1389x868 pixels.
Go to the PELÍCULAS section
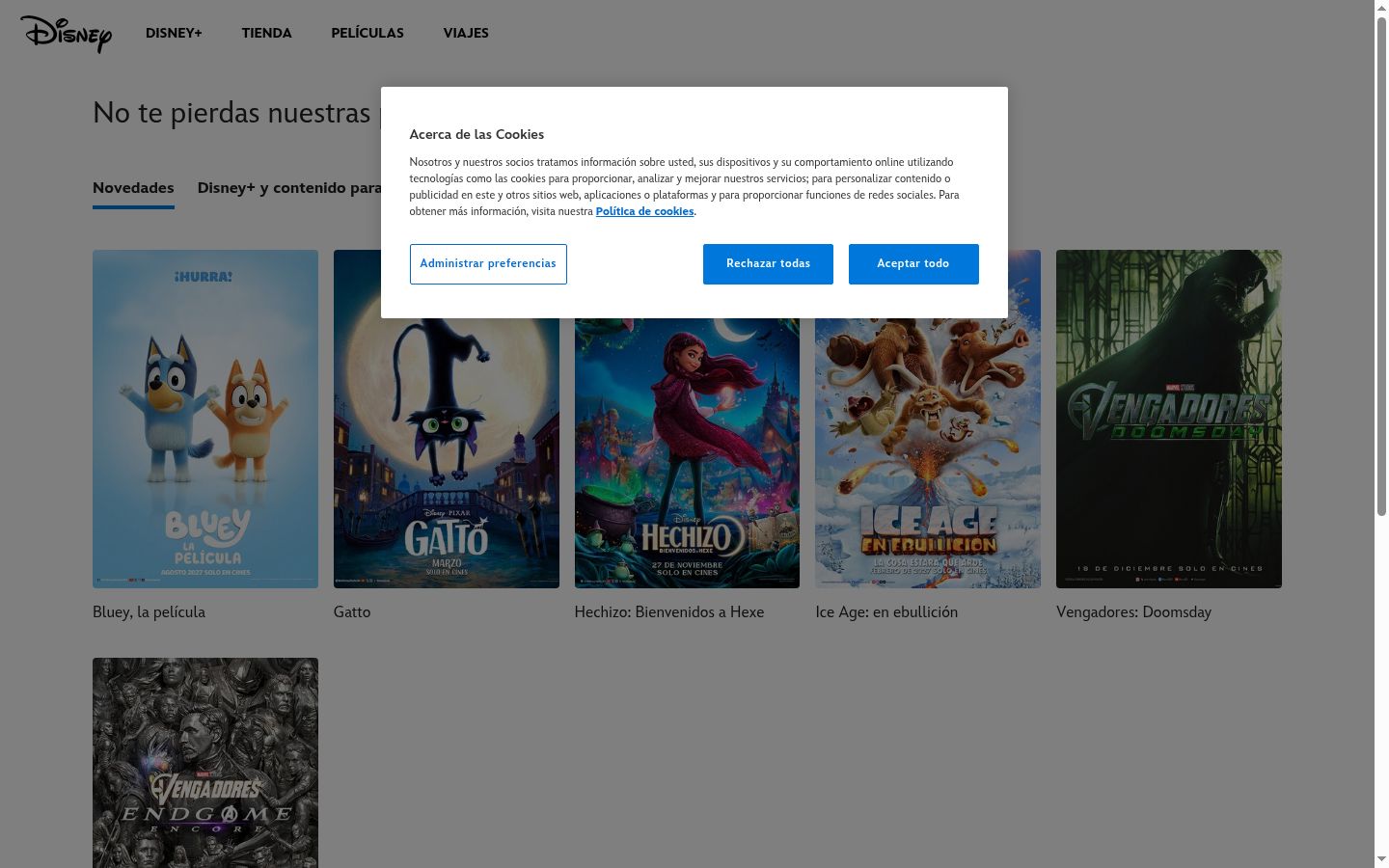[x=368, y=33]
